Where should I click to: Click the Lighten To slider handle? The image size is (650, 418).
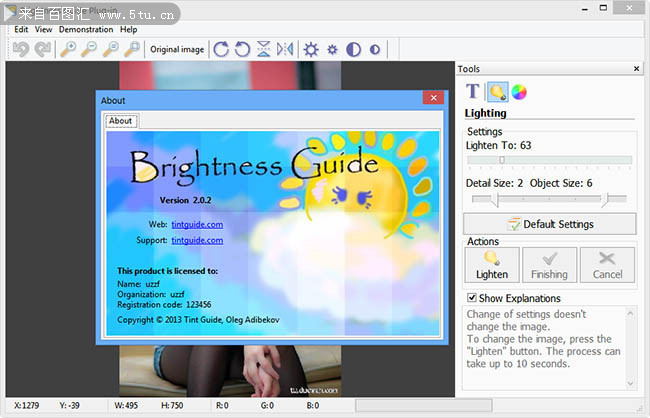pyautogui.click(x=502, y=160)
